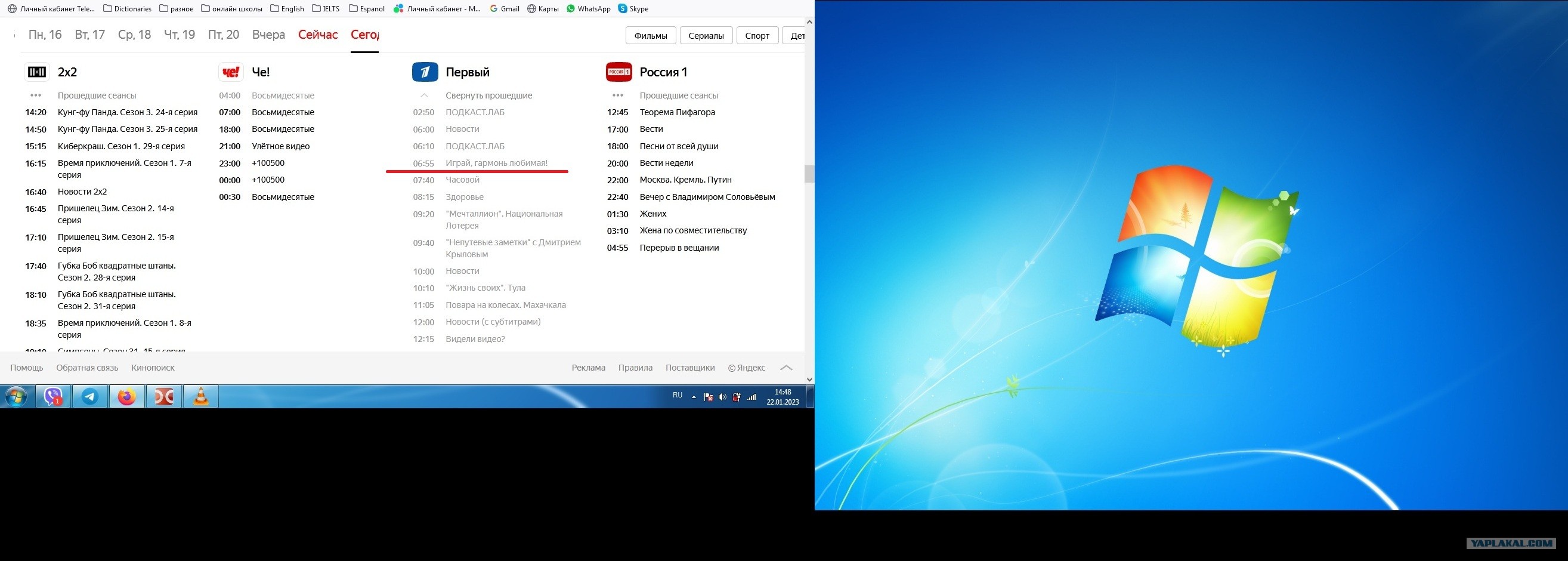This screenshot has width=1568, height=561.
Task: Open the Россия 1 channel logo
Action: (x=619, y=72)
